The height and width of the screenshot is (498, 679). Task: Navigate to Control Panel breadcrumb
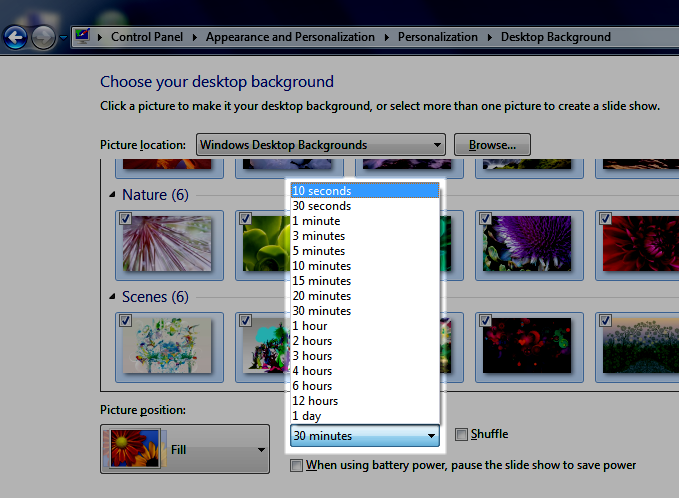(x=147, y=37)
